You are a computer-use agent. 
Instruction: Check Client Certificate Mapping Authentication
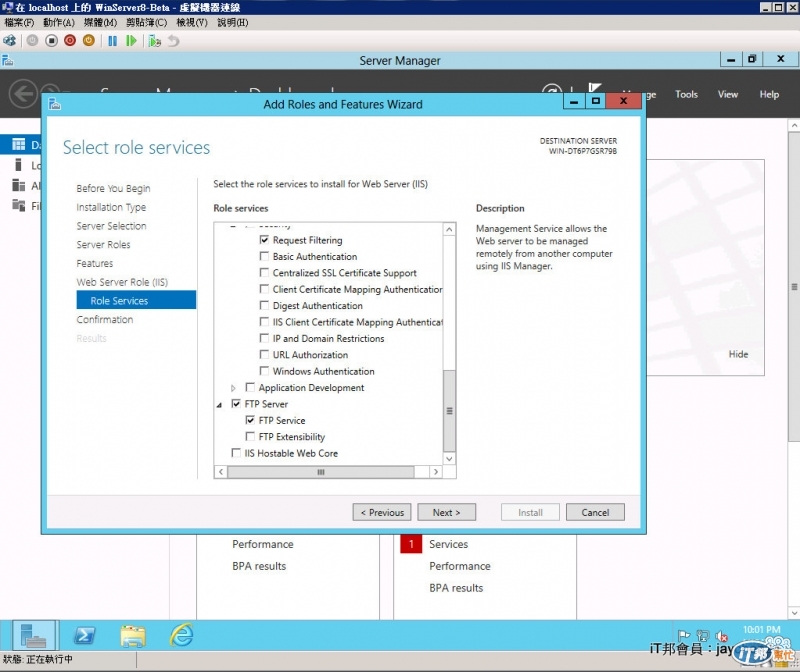click(264, 289)
